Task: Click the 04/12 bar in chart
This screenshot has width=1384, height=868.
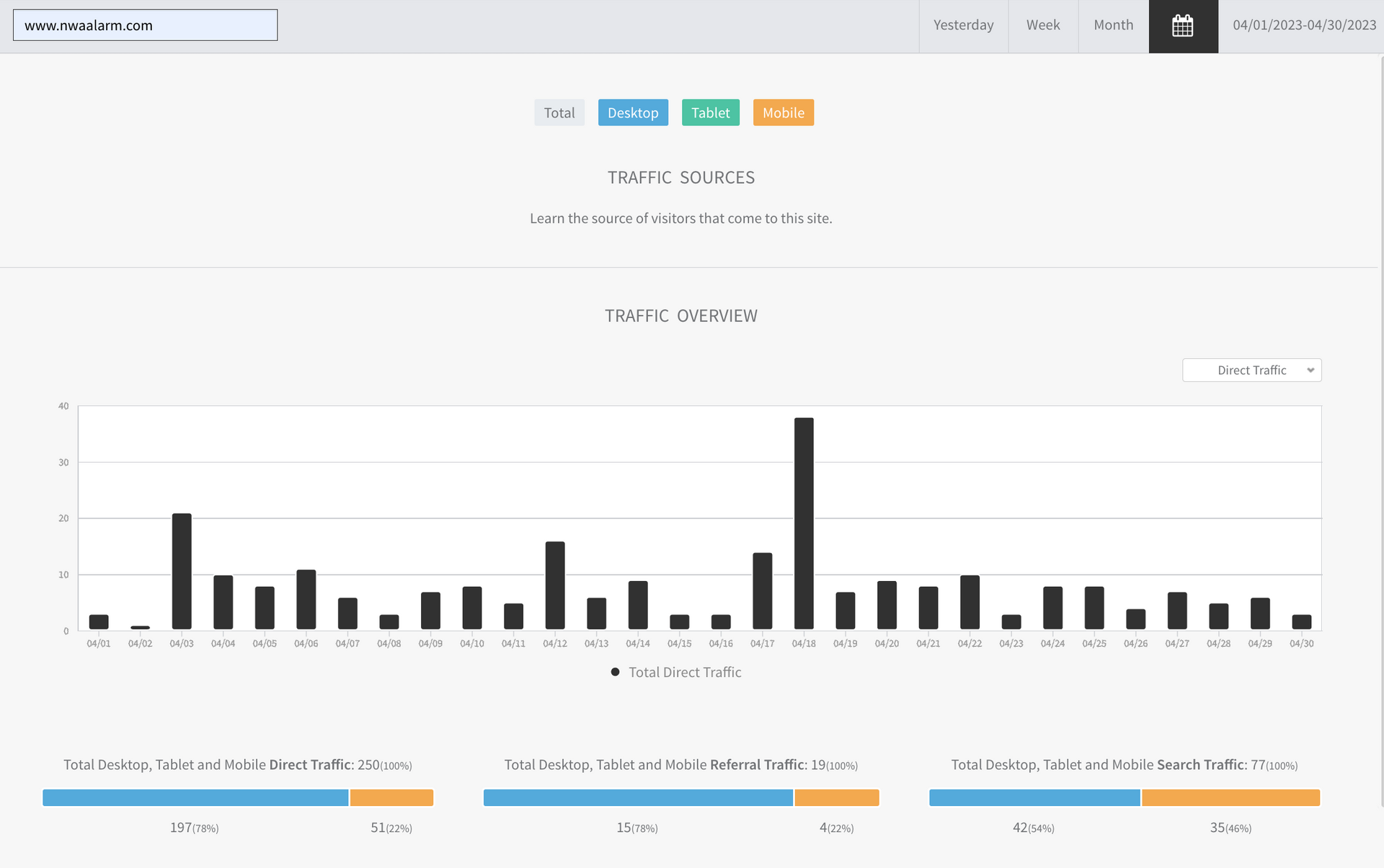Action: pyautogui.click(x=555, y=585)
